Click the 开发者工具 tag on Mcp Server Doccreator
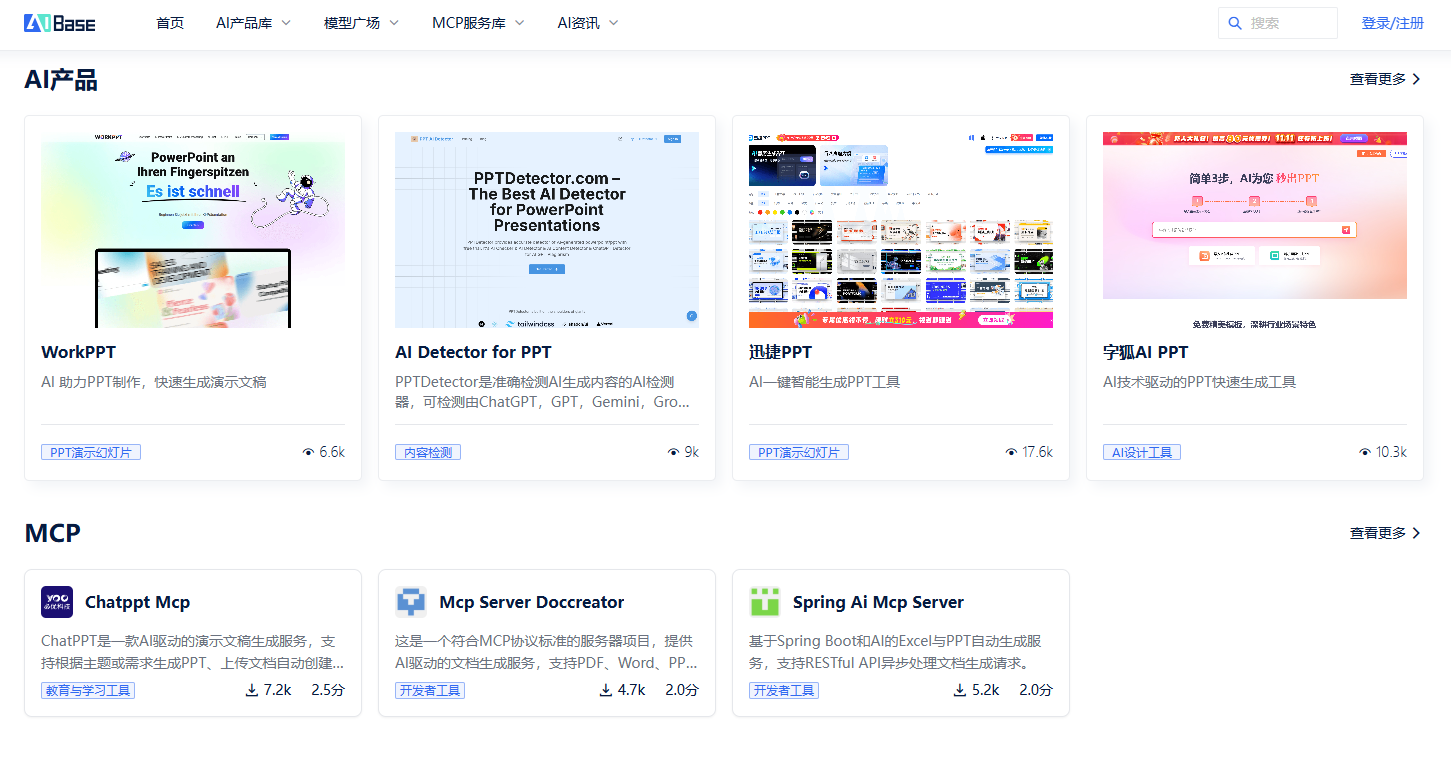Viewport: 1452px width, 767px height. [x=430, y=690]
